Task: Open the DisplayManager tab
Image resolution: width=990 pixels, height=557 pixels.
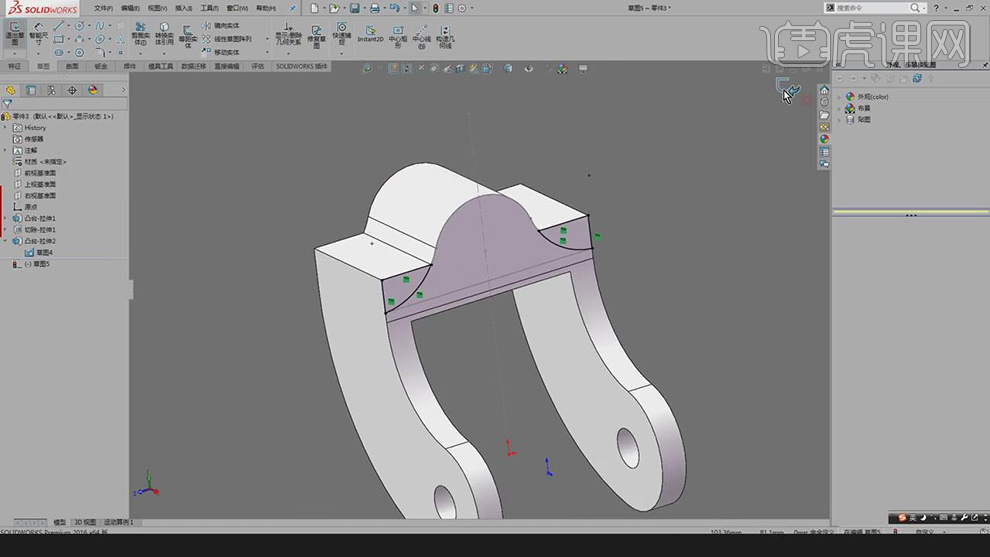Action: (93, 90)
